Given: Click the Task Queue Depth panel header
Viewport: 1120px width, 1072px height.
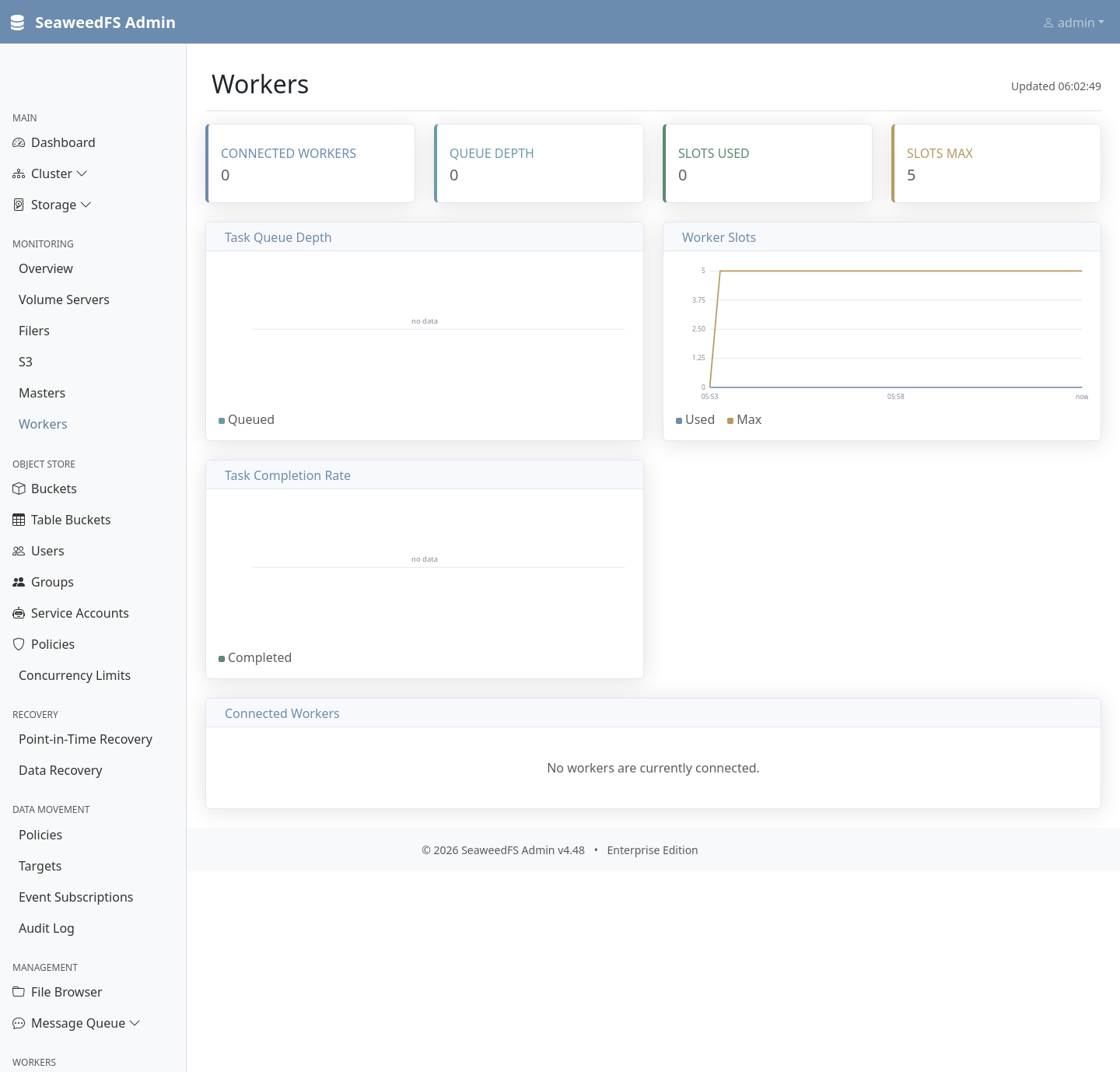Looking at the screenshot, I should click(425, 237).
